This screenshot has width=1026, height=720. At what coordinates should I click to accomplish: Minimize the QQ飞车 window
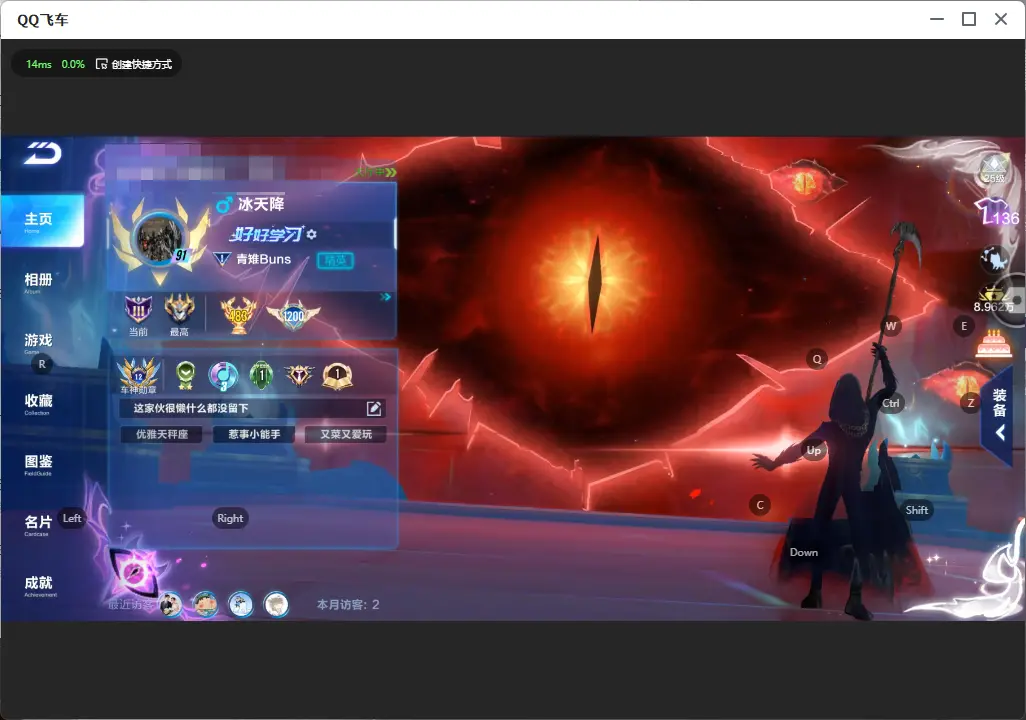tap(937, 20)
